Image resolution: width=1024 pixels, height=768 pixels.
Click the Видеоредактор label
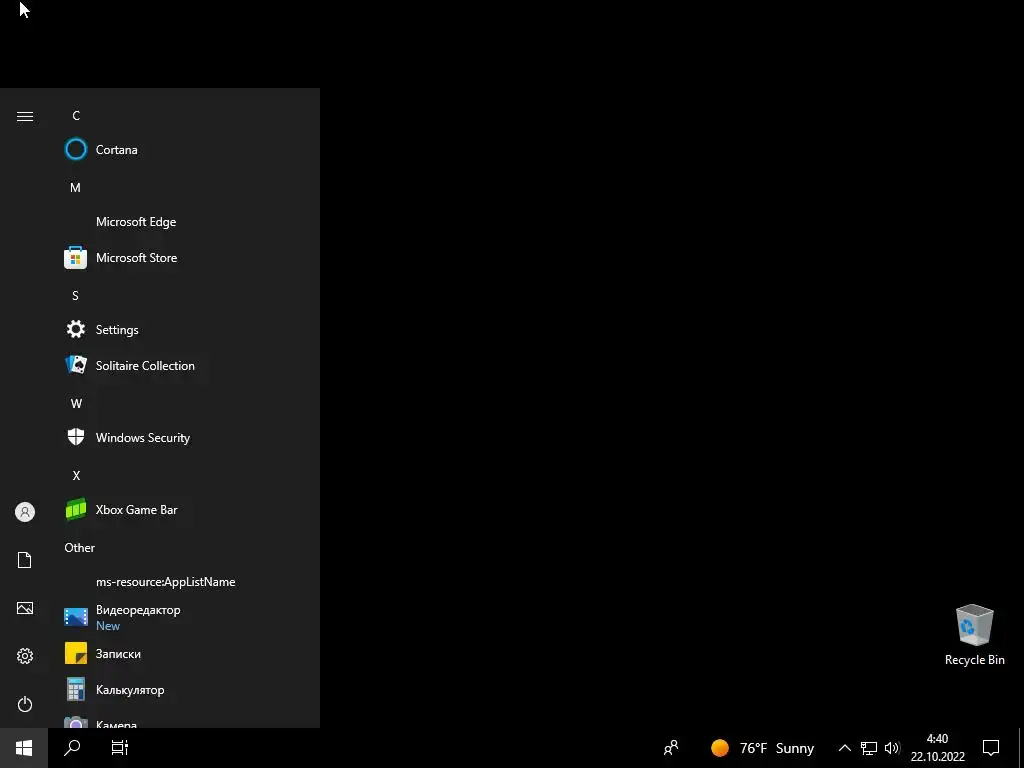coord(138,610)
